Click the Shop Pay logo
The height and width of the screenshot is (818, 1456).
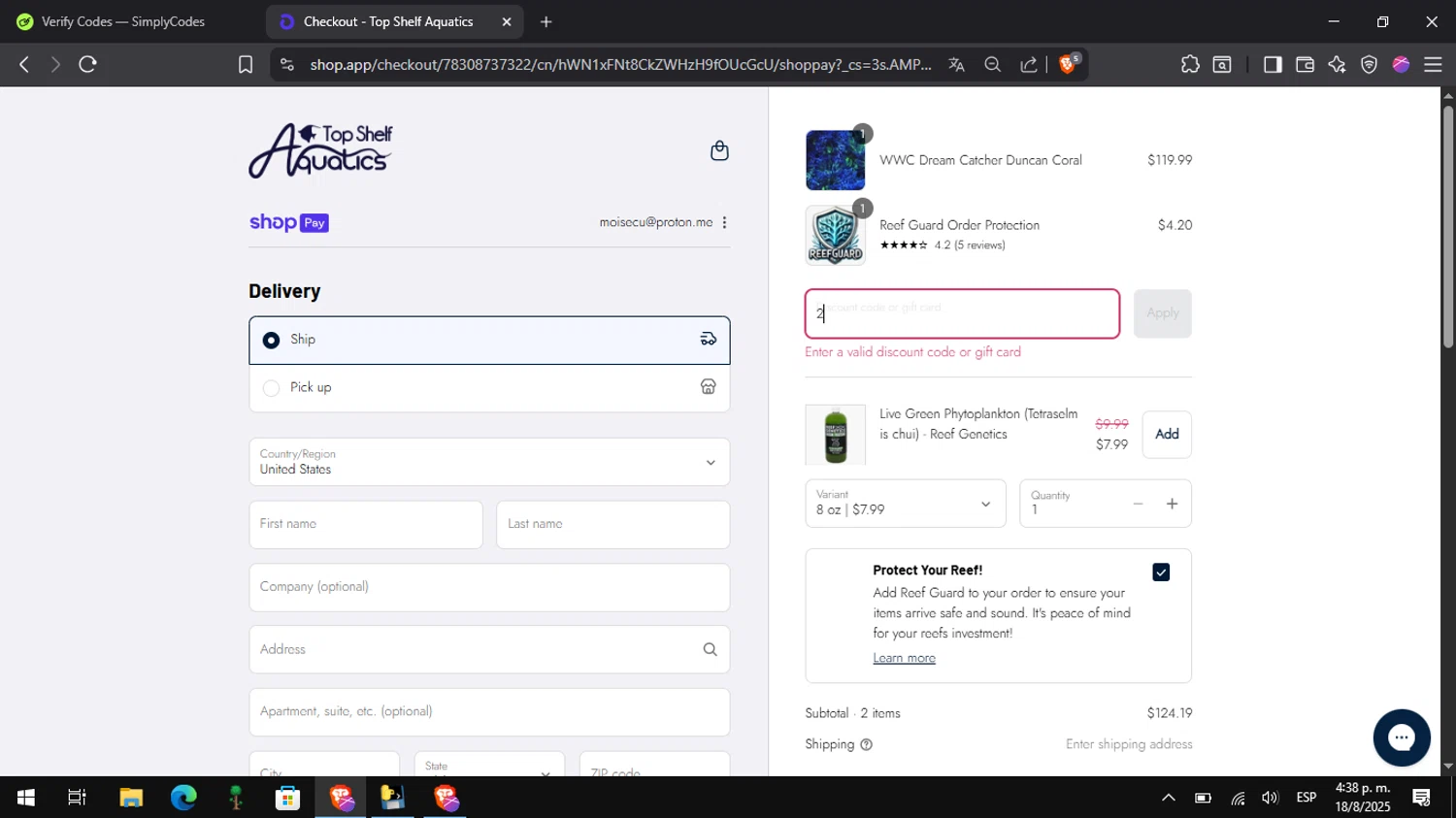pos(288,222)
